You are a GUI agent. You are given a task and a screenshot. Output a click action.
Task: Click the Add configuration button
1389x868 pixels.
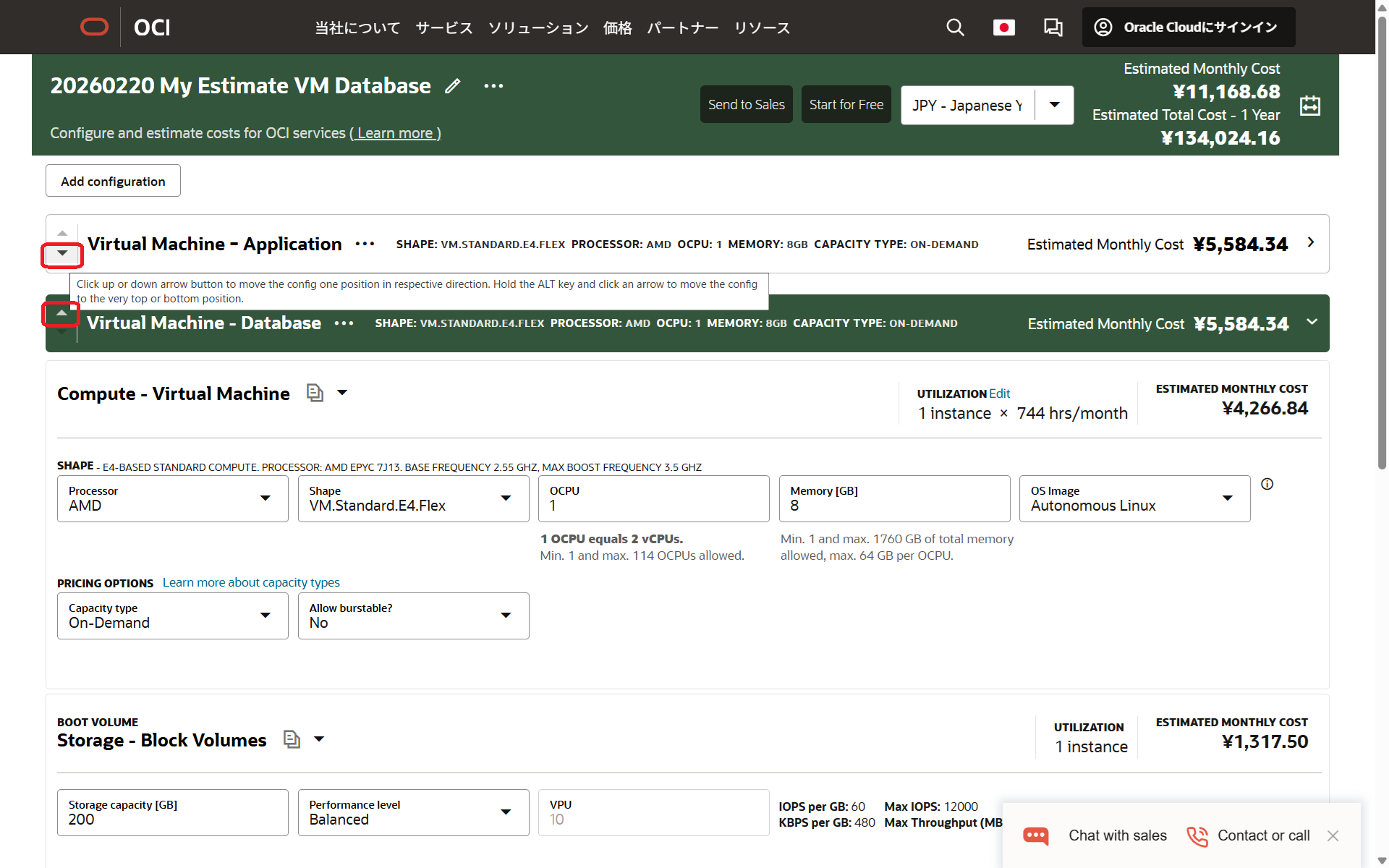click(113, 181)
